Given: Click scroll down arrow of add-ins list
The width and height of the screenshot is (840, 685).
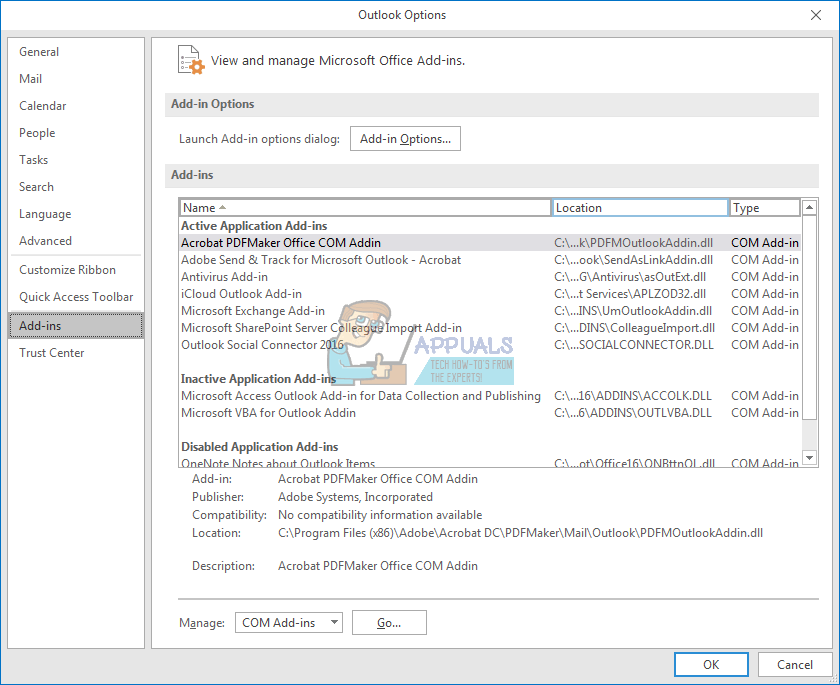Looking at the screenshot, I should click(x=809, y=458).
